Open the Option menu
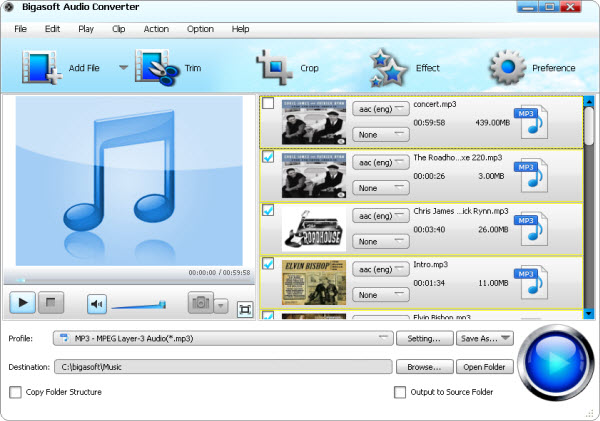 click(200, 29)
